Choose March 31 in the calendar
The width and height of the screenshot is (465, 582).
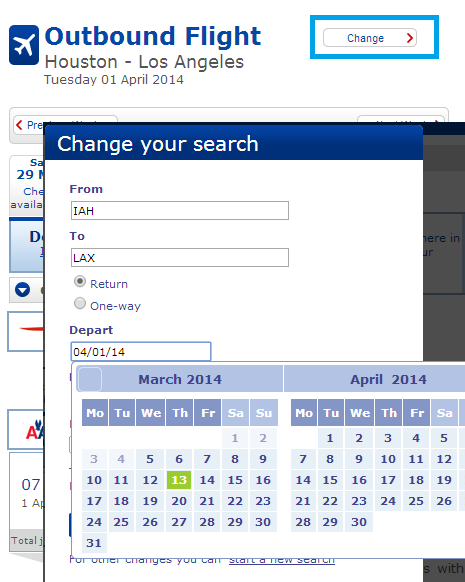(x=94, y=543)
